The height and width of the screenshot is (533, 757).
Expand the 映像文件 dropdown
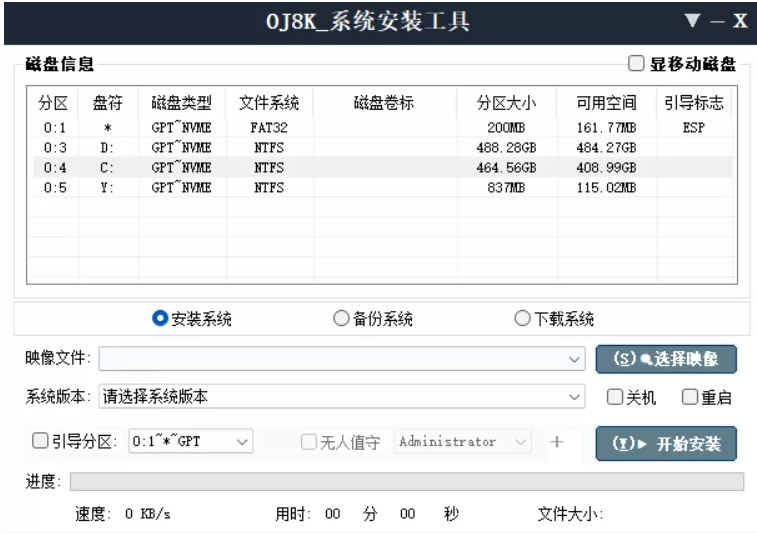(x=574, y=359)
